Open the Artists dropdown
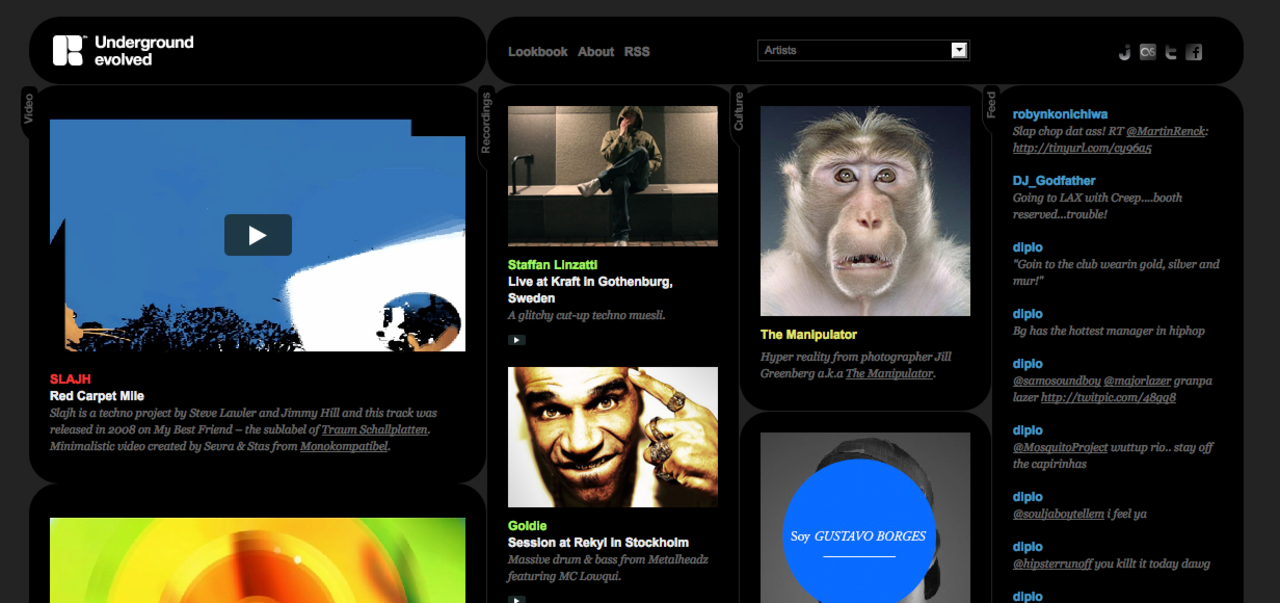Screen dimensions: 1280x603 point(863,50)
